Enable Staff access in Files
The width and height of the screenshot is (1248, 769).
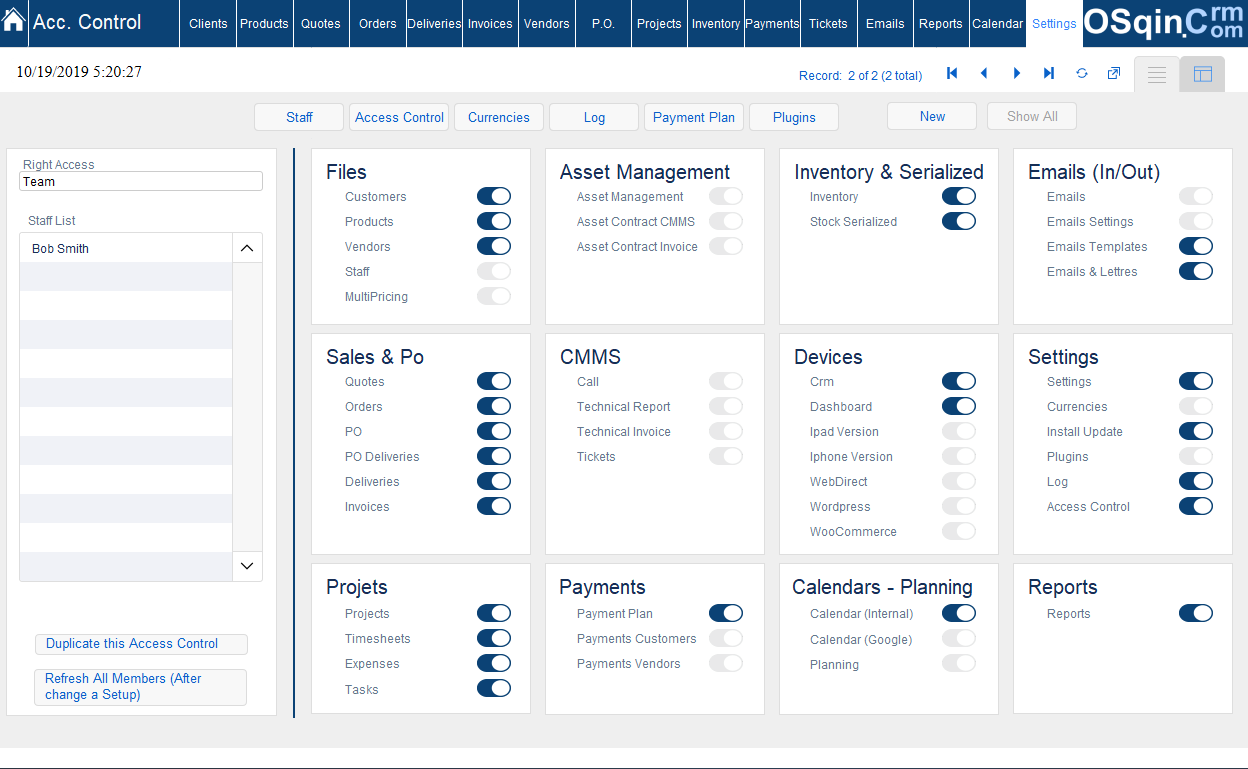click(x=494, y=272)
